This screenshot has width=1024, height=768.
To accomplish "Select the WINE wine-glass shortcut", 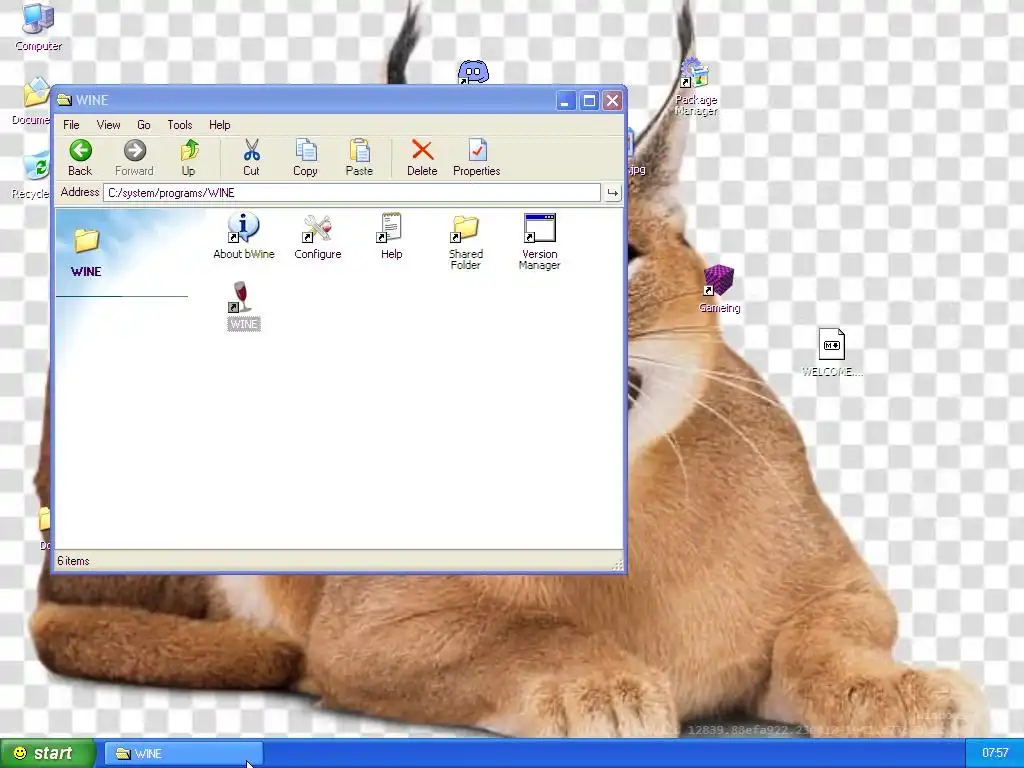I will click(x=244, y=306).
